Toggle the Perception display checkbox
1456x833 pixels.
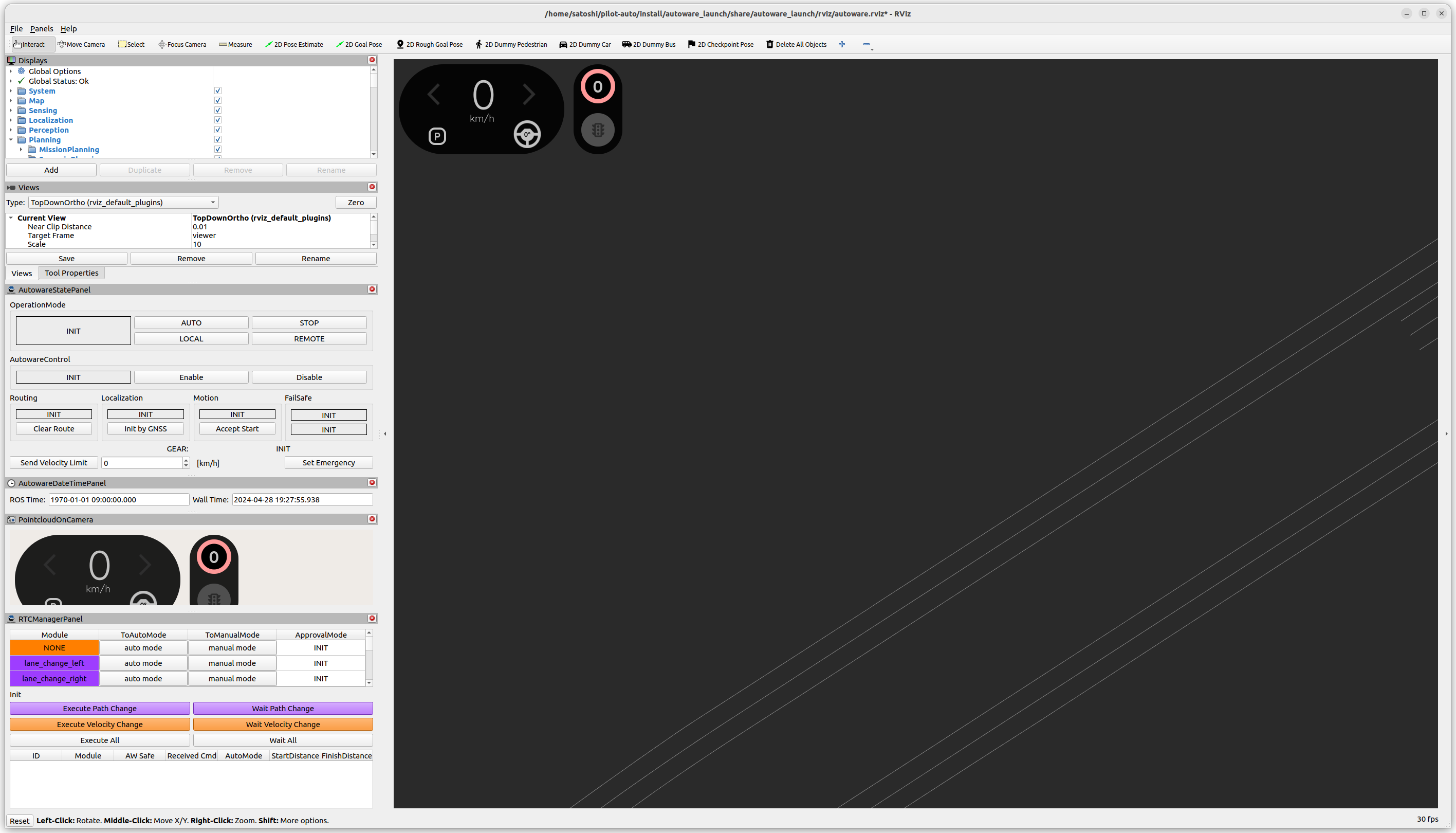[218, 130]
